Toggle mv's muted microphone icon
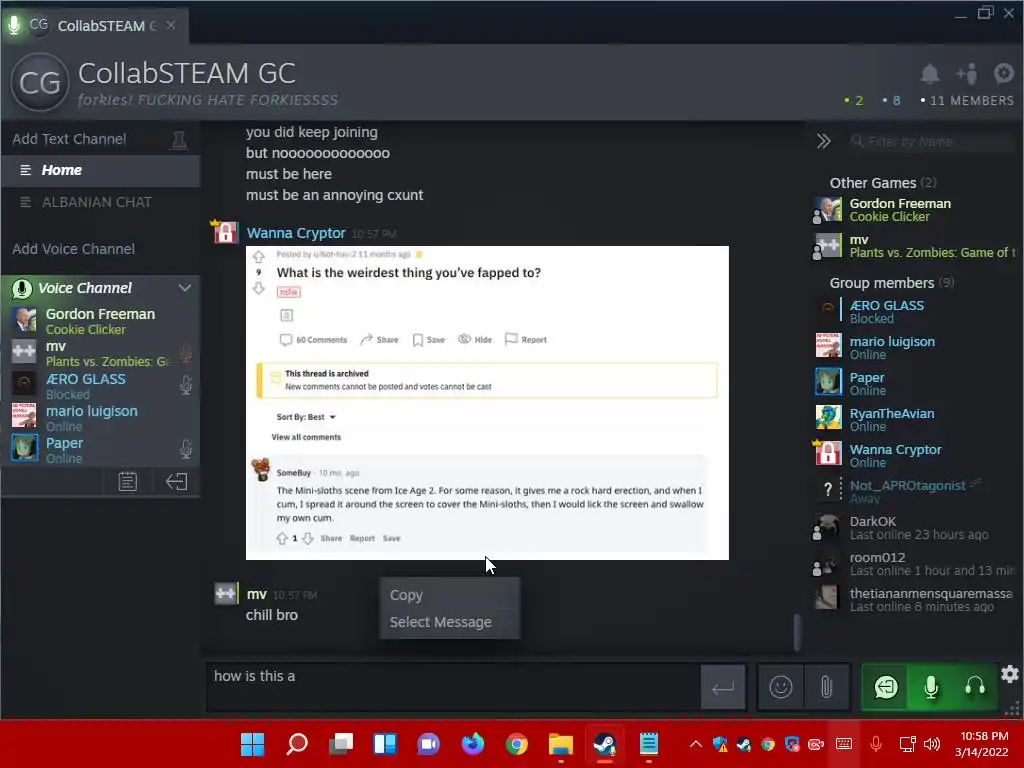1024x768 pixels. [185, 353]
